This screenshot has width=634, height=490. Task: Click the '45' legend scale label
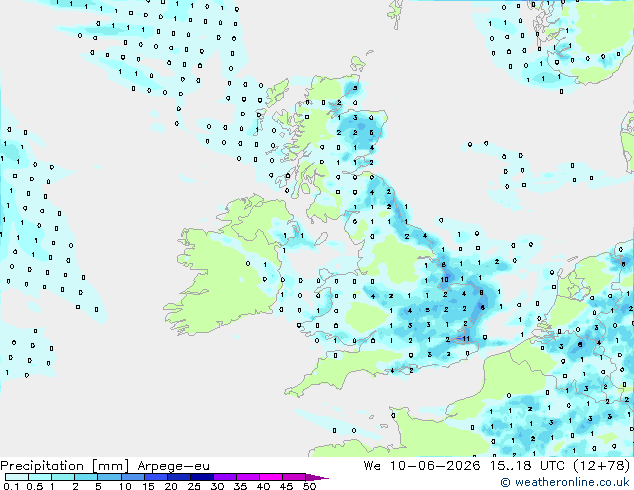tap(286, 486)
